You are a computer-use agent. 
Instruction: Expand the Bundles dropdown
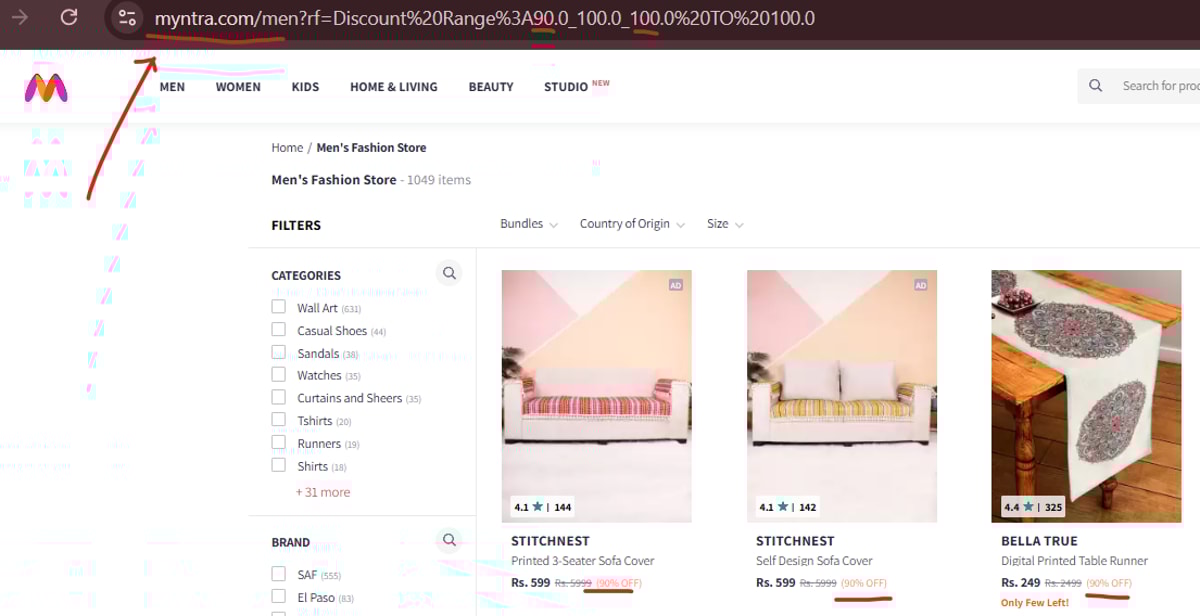529,224
